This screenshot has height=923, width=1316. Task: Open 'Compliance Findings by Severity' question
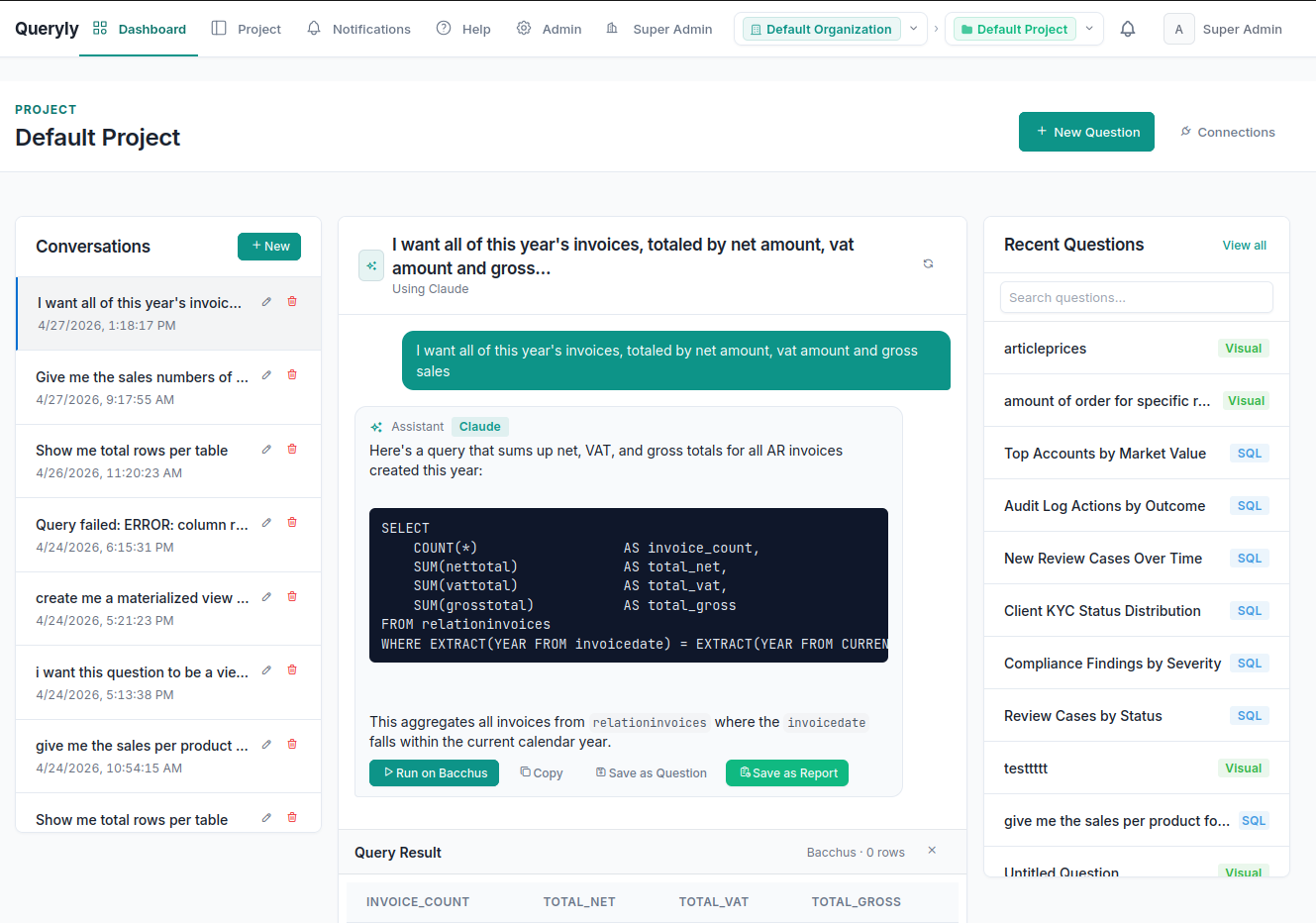1137,664
